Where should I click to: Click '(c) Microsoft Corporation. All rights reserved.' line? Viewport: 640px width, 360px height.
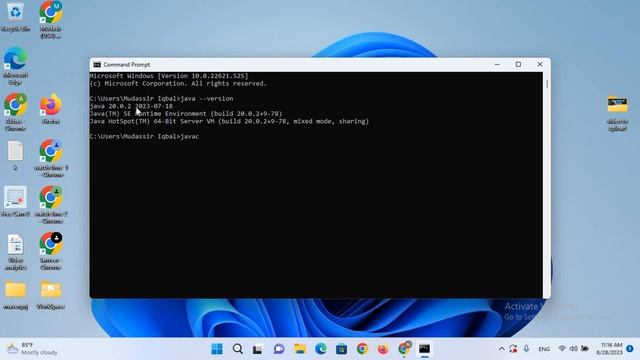point(178,83)
